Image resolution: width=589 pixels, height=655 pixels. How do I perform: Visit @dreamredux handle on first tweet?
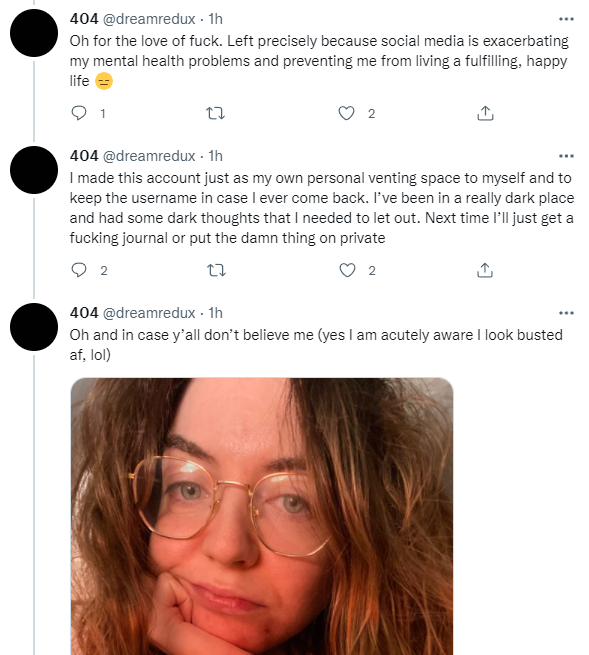[149, 19]
